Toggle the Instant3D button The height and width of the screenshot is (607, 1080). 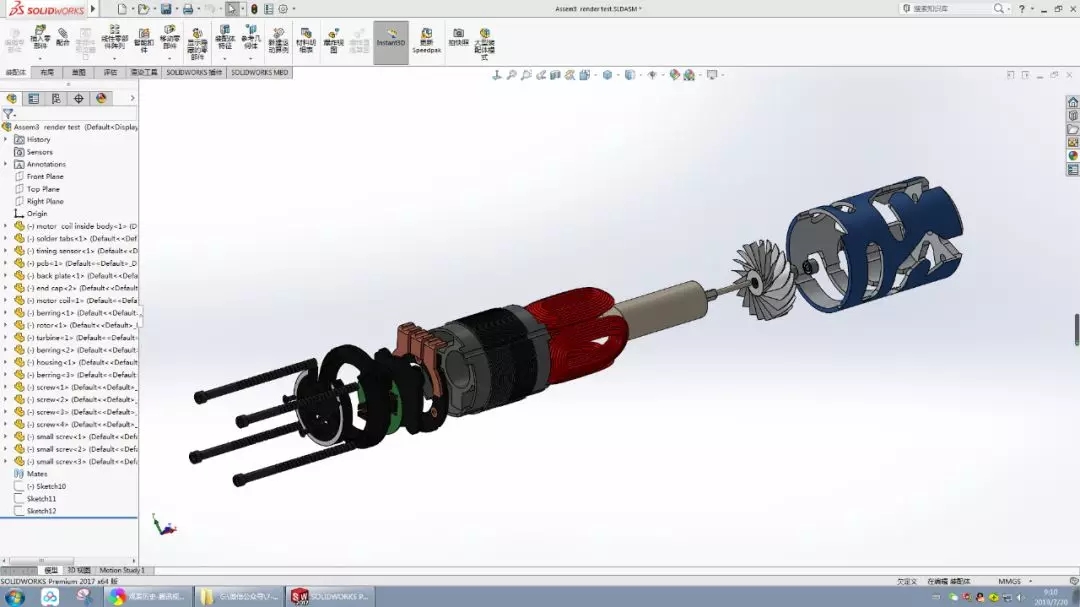tap(391, 42)
